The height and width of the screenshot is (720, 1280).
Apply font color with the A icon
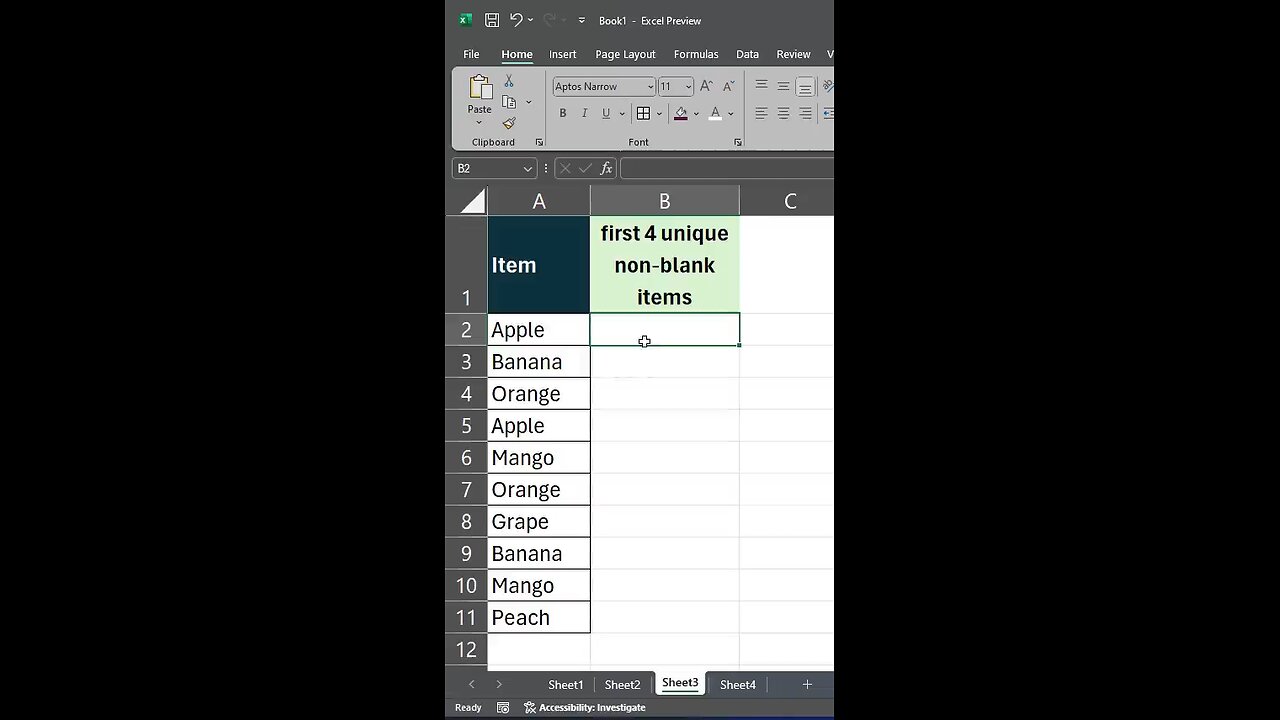click(715, 113)
